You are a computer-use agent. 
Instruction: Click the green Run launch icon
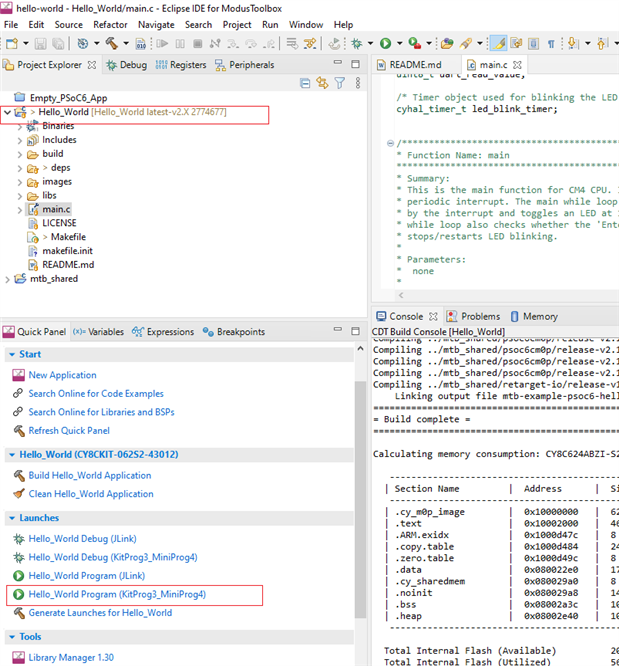click(385, 43)
